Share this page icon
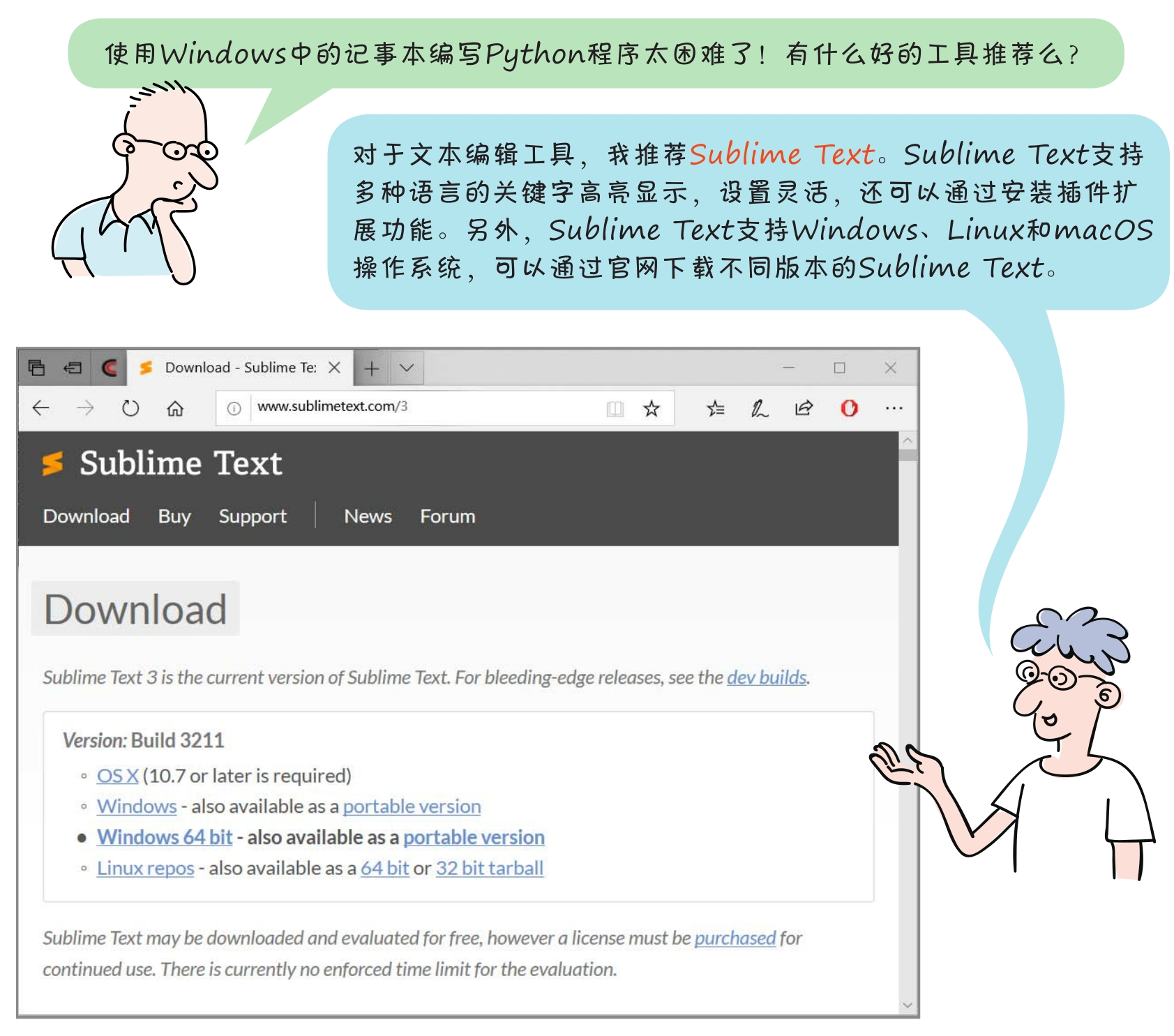Viewport: 1174px width, 1036px height. coord(804,409)
